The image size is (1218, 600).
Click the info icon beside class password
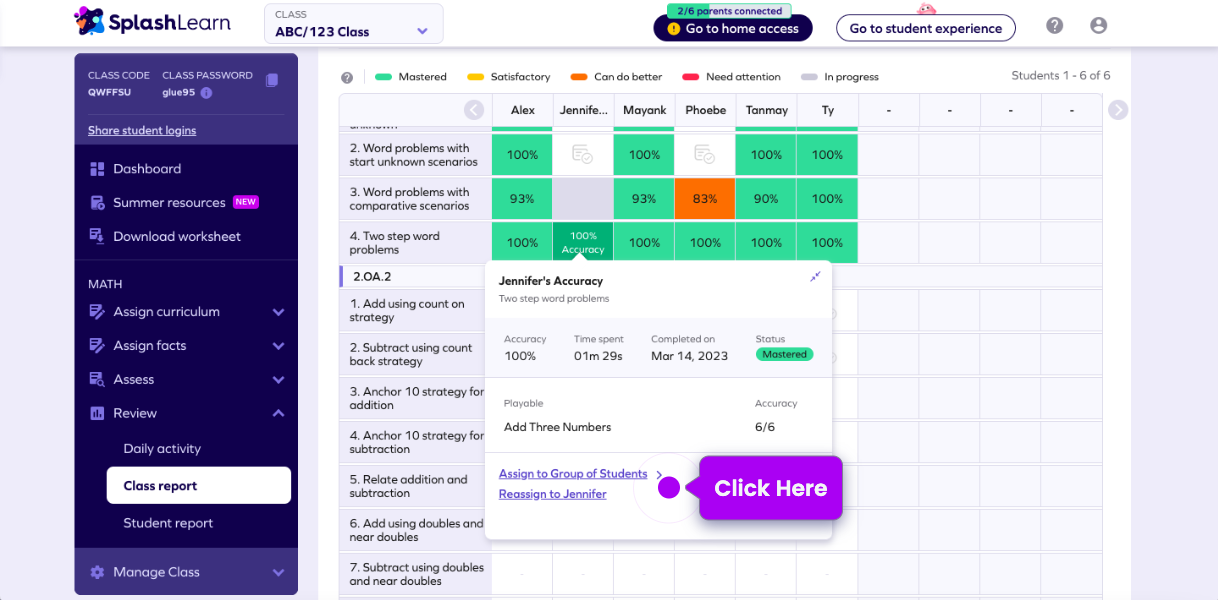206,93
